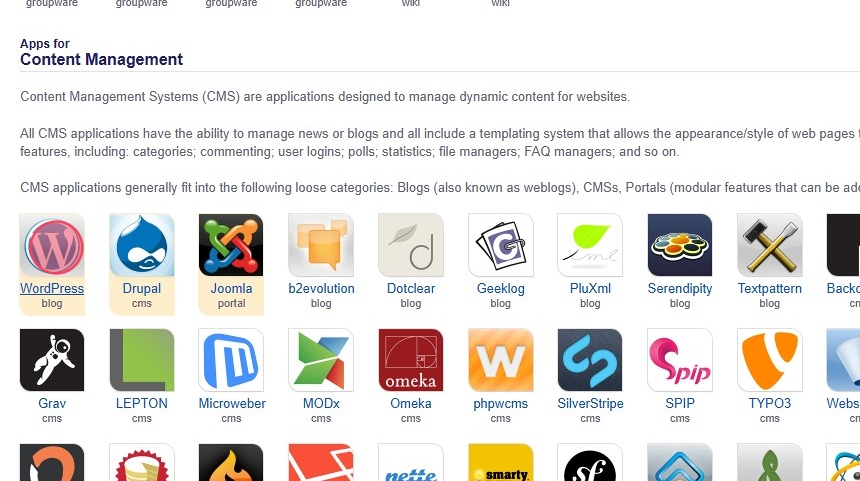Click the SPIP text link
The height and width of the screenshot is (481, 860).
tap(680, 404)
